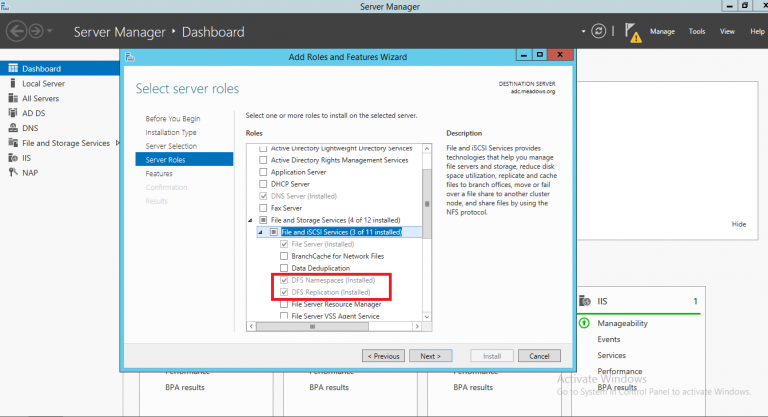
Task: Collapse the File and iSCSI Services node
Action: (x=261, y=232)
